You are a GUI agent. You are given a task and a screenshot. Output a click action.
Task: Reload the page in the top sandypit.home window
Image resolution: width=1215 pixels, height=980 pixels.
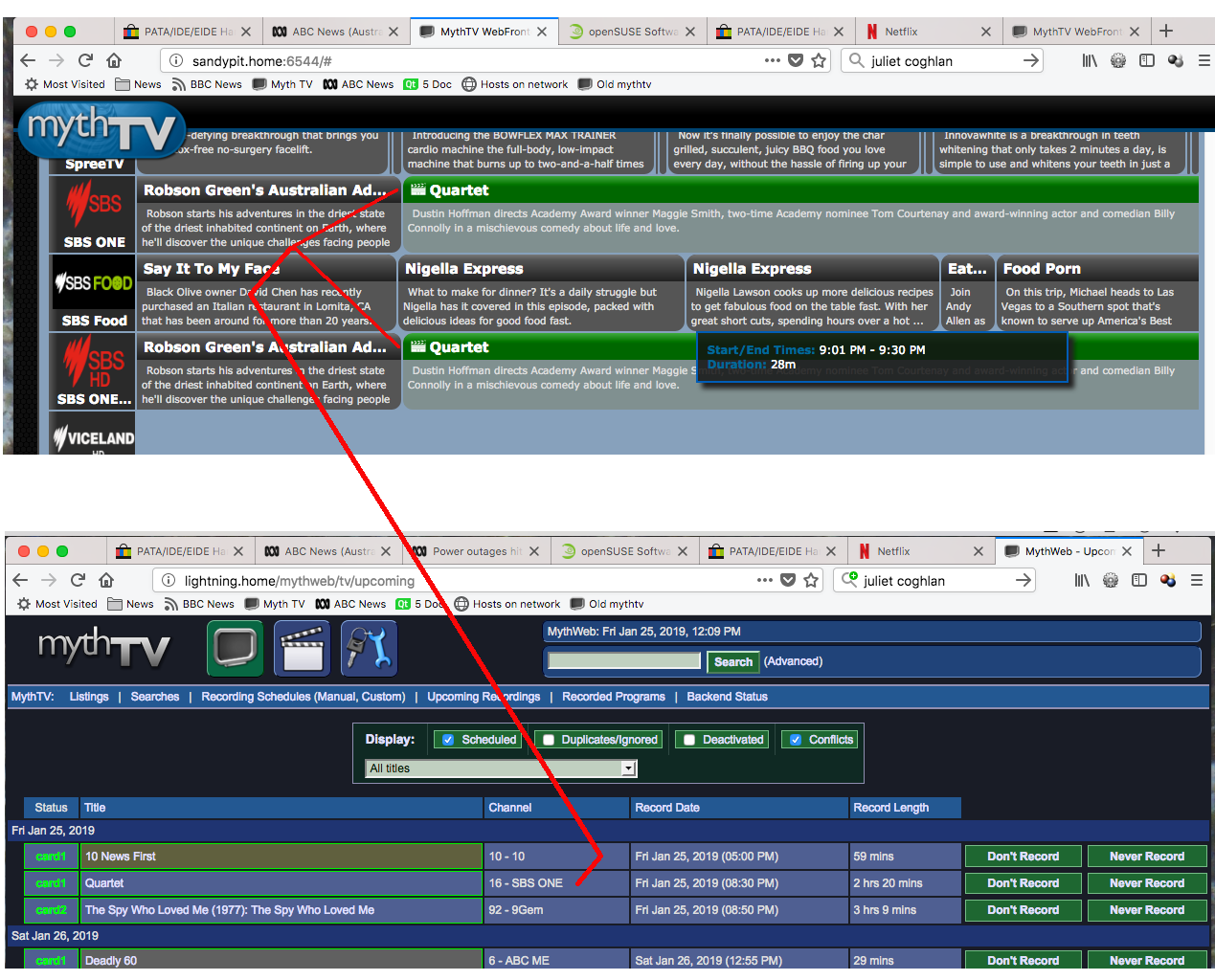(x=85, y=60)
